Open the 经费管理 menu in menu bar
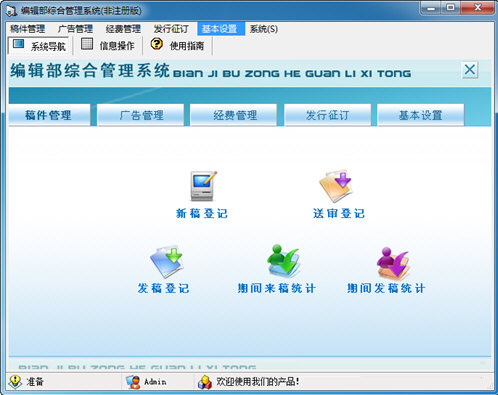 [123, 29]
